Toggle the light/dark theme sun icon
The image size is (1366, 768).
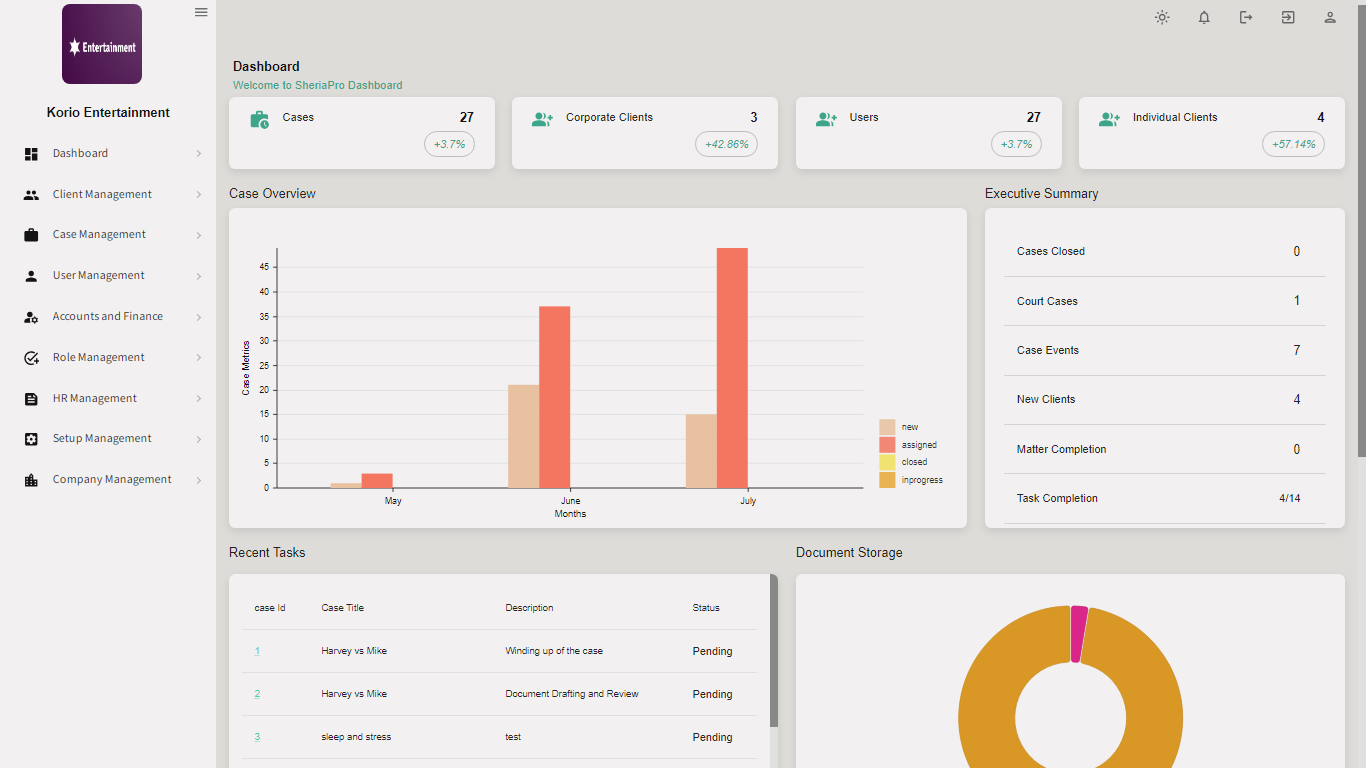point(1162,17)
